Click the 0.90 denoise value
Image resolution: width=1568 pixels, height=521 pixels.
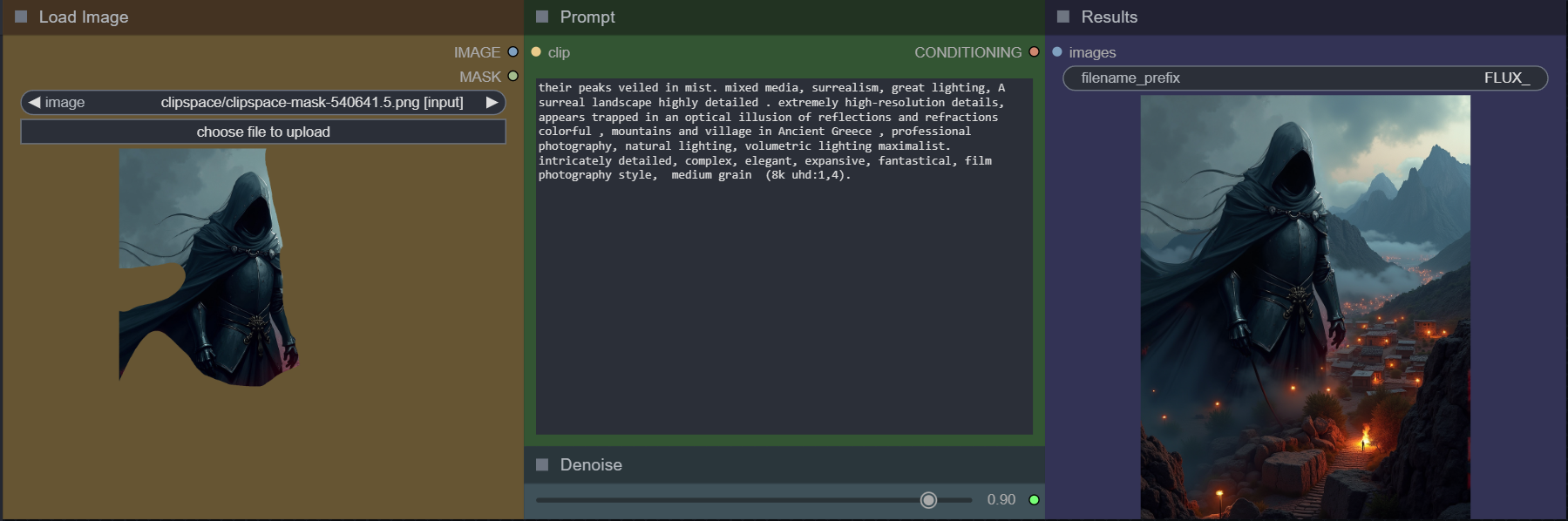[1001, 499]
